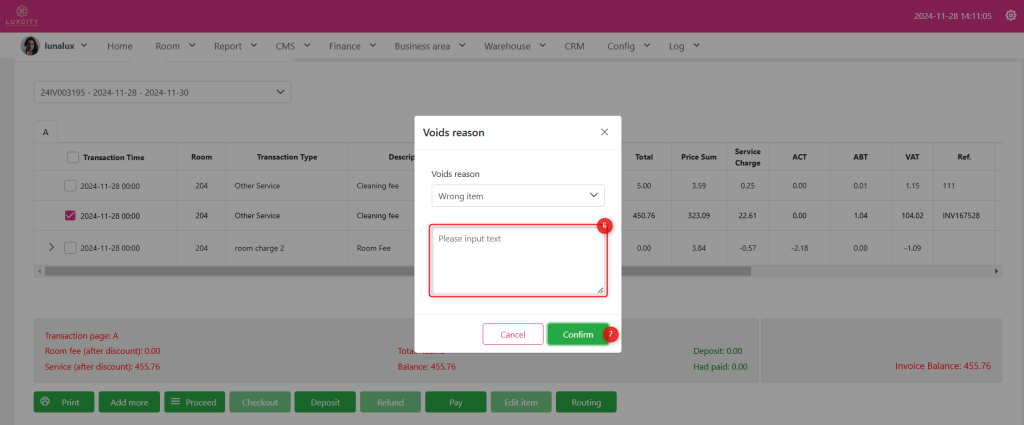
Task: Expand the room charge 2 row
Action: (51, 247)
